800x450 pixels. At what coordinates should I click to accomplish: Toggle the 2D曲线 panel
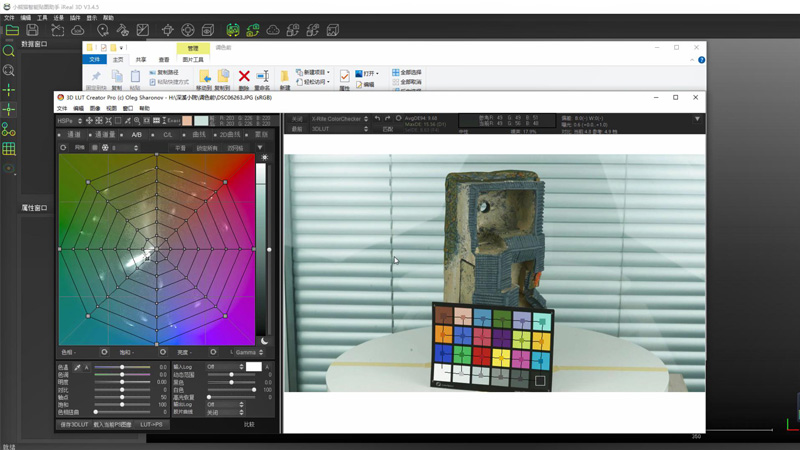click(x=229, y=134)
